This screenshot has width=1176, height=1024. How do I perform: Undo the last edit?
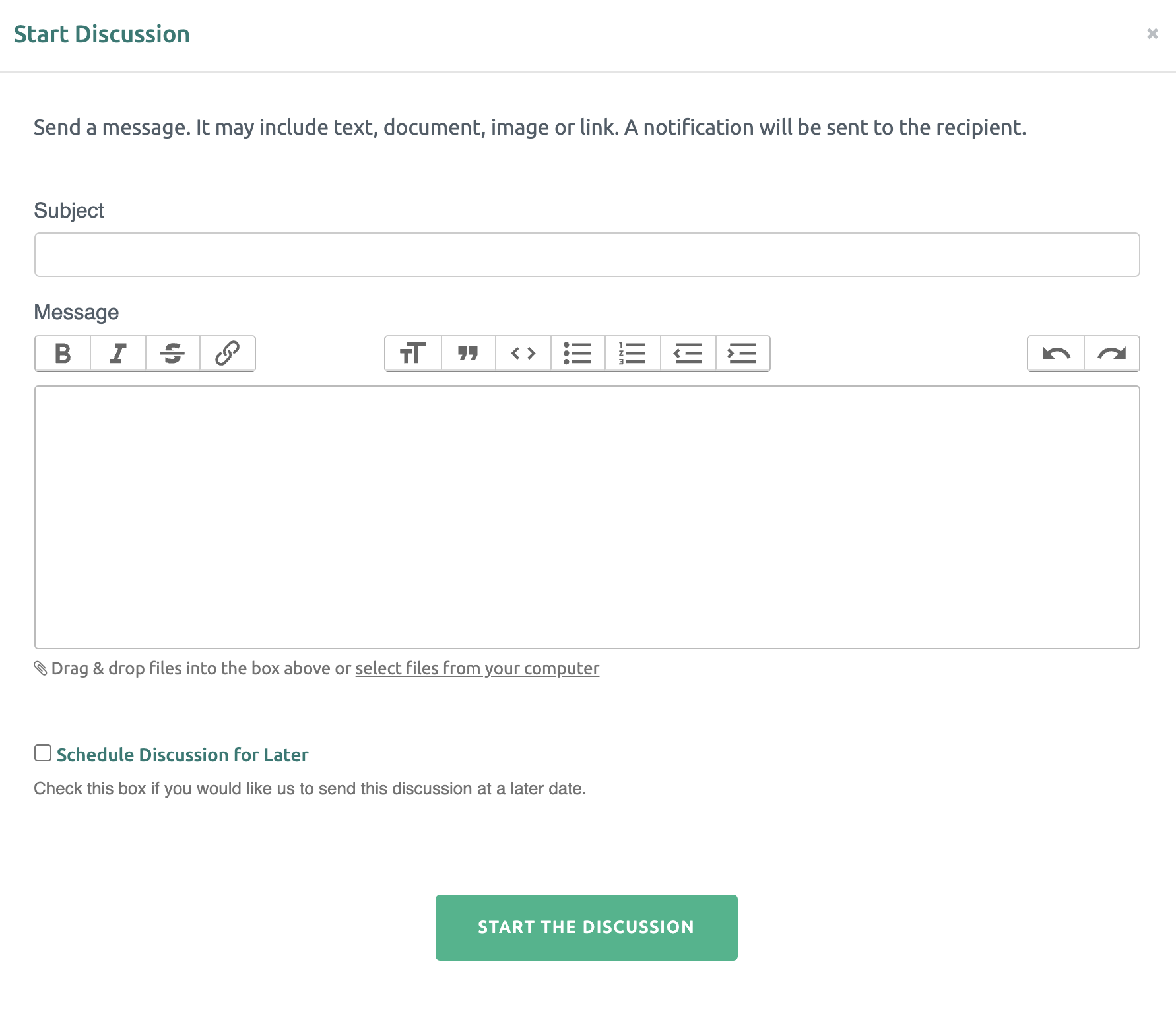click(x=1056, y=354)
